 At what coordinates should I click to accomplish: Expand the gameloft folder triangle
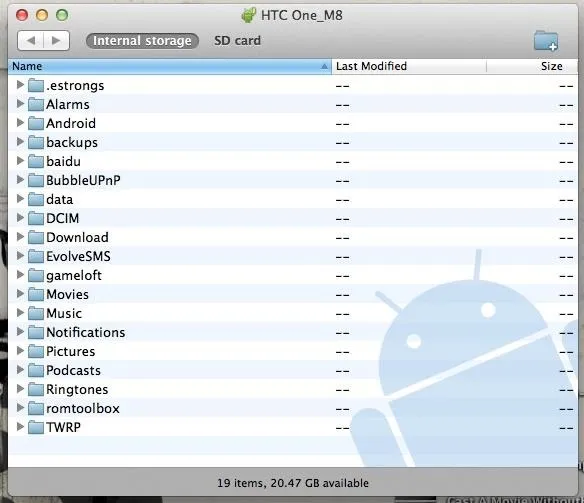20,275
